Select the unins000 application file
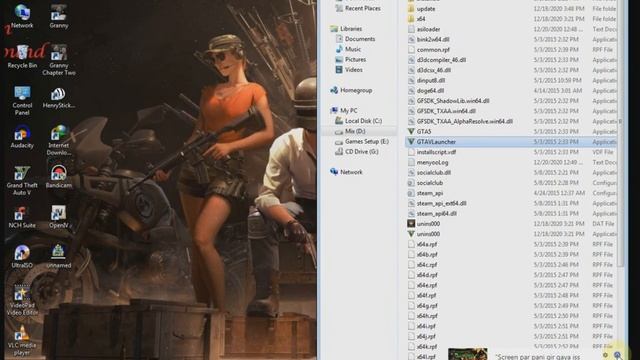Viewport: 640px width, 360px height. click(424, 234)
